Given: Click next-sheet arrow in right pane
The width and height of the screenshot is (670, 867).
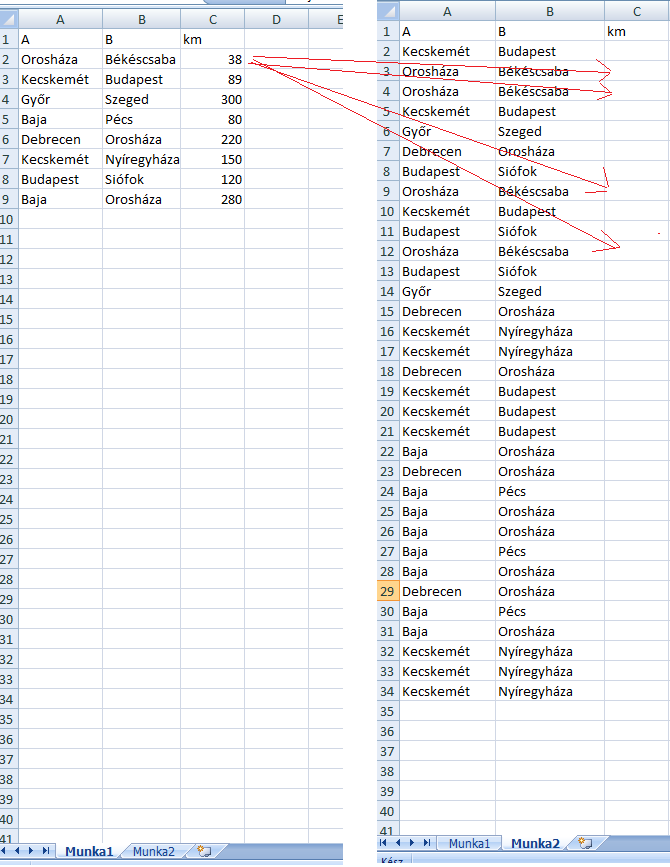Looking at the screenshot, I should [412, 843].
